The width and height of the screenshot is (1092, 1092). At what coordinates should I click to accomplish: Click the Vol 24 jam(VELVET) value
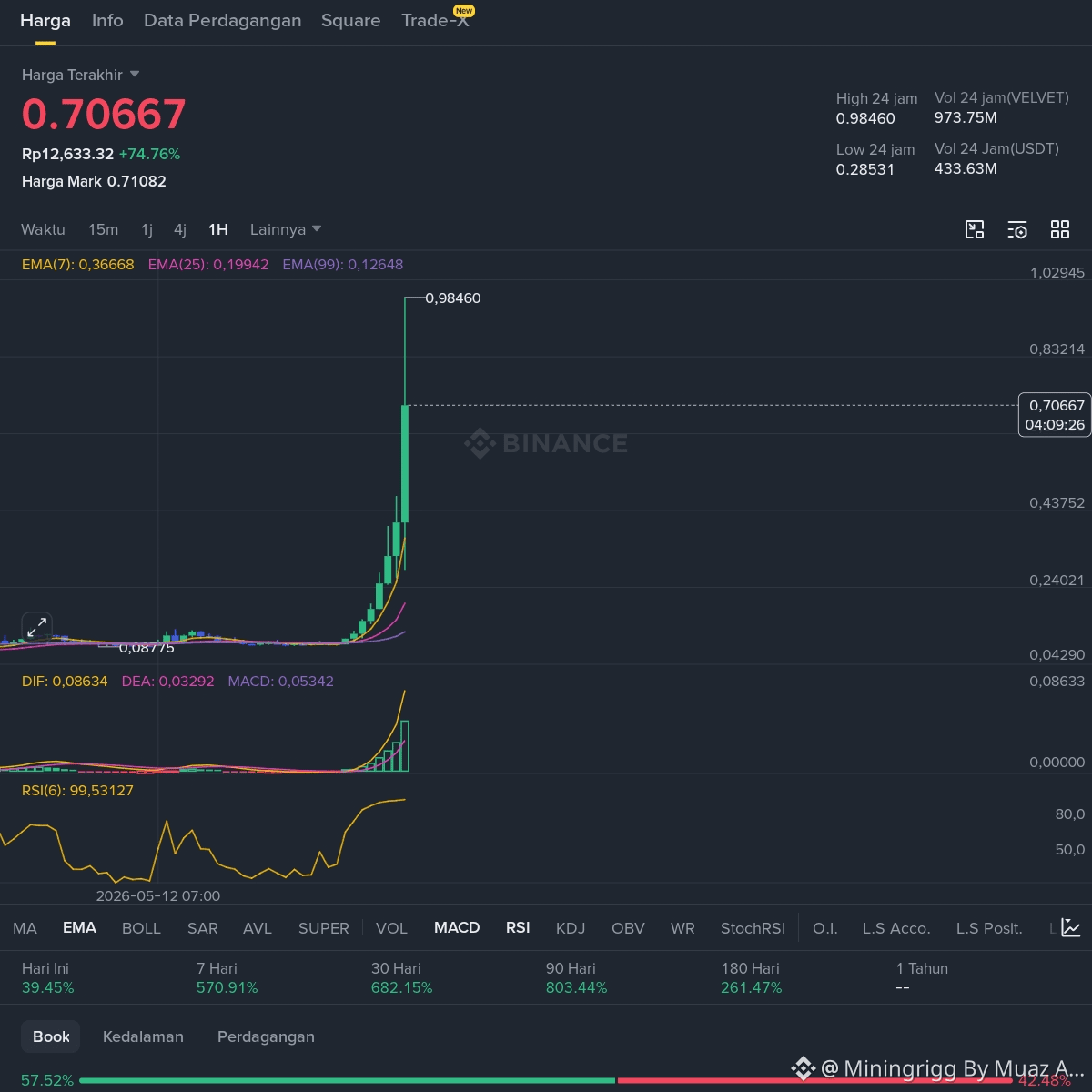coord(966,117)
